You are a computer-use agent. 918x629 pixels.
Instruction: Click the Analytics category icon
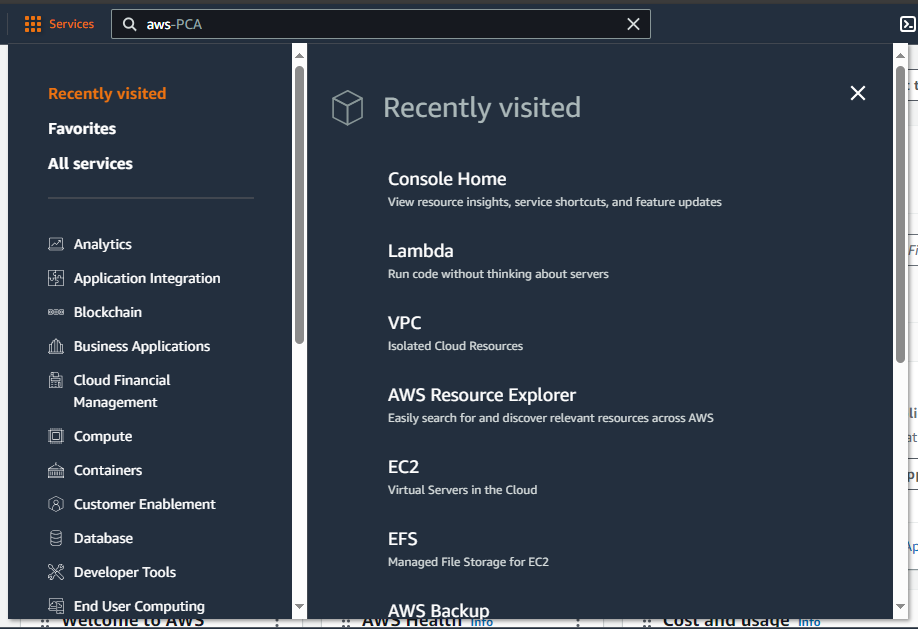[56, 244]
